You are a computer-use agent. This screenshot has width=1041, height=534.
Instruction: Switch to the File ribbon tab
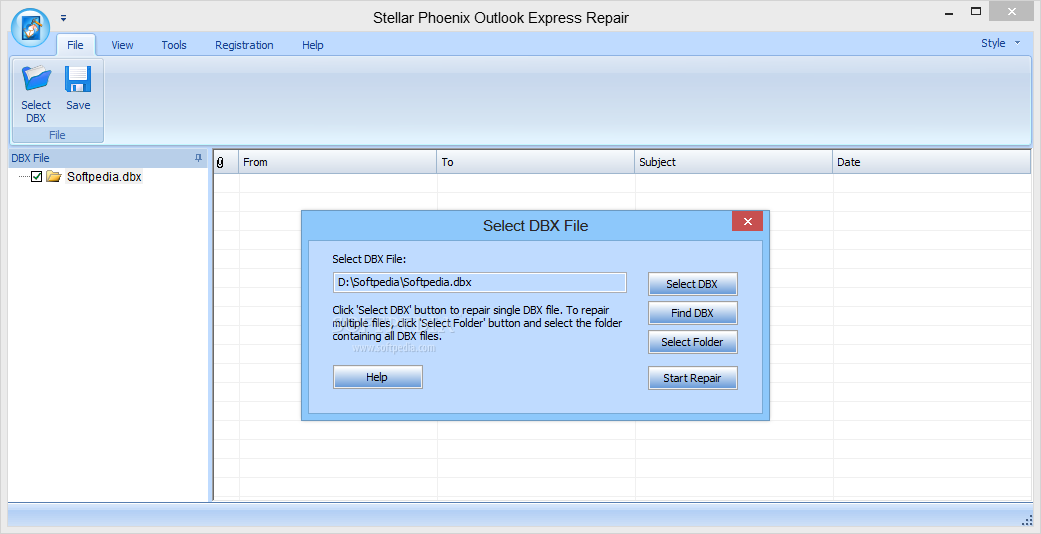click(76, 45)
